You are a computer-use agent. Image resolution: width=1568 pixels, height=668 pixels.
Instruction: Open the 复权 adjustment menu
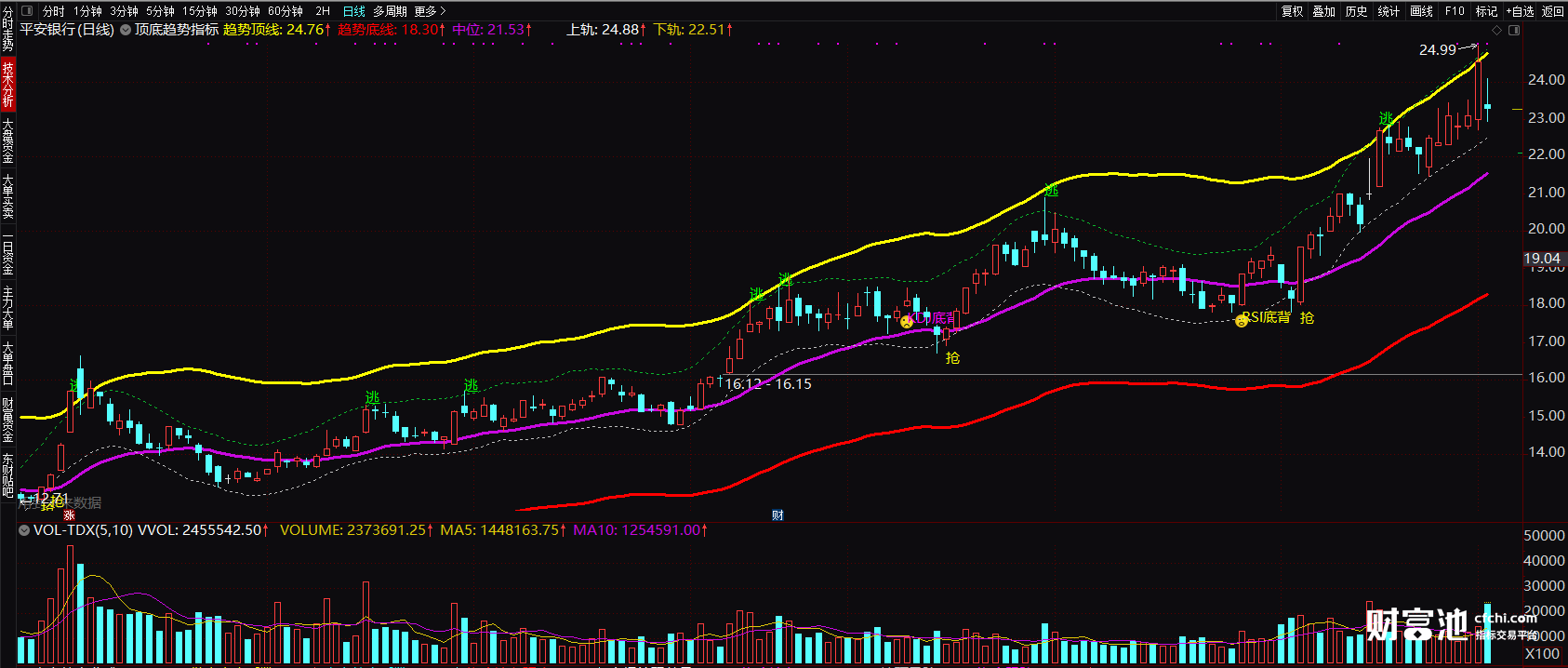pyautogui.click(x=1292, y=11)
